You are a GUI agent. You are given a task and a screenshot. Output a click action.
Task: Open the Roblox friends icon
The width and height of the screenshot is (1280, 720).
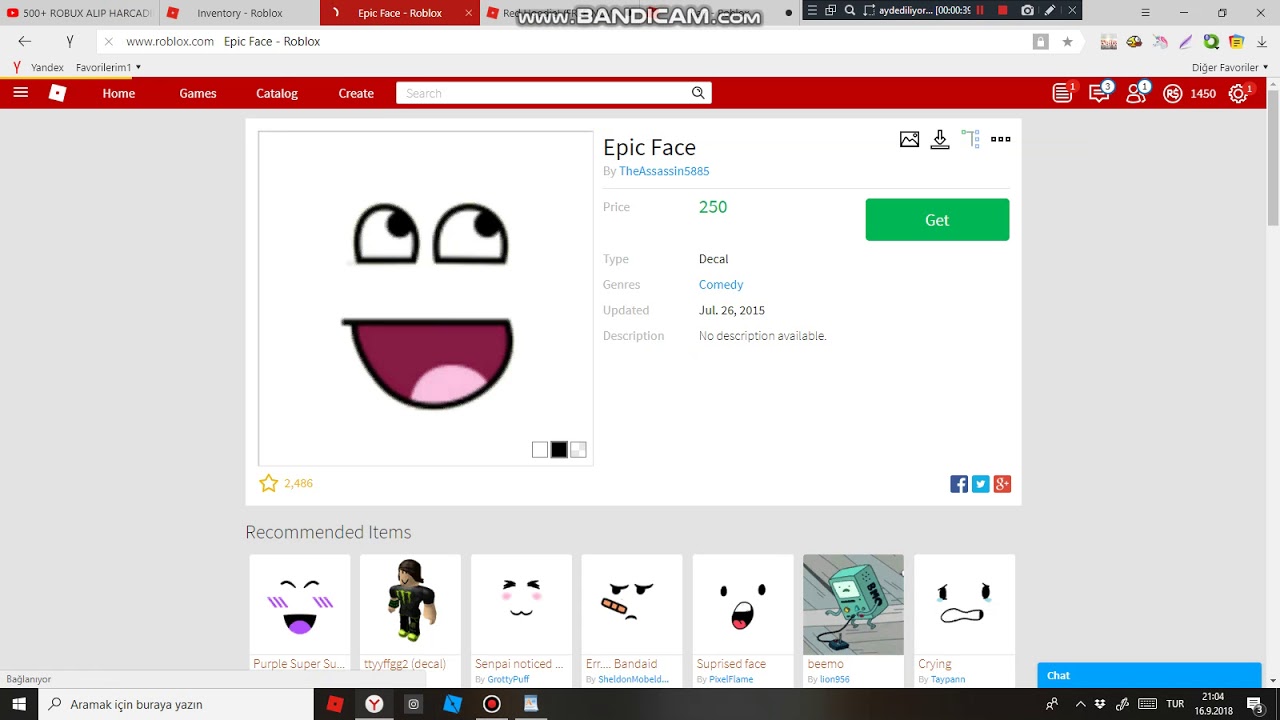point(1136,93)
